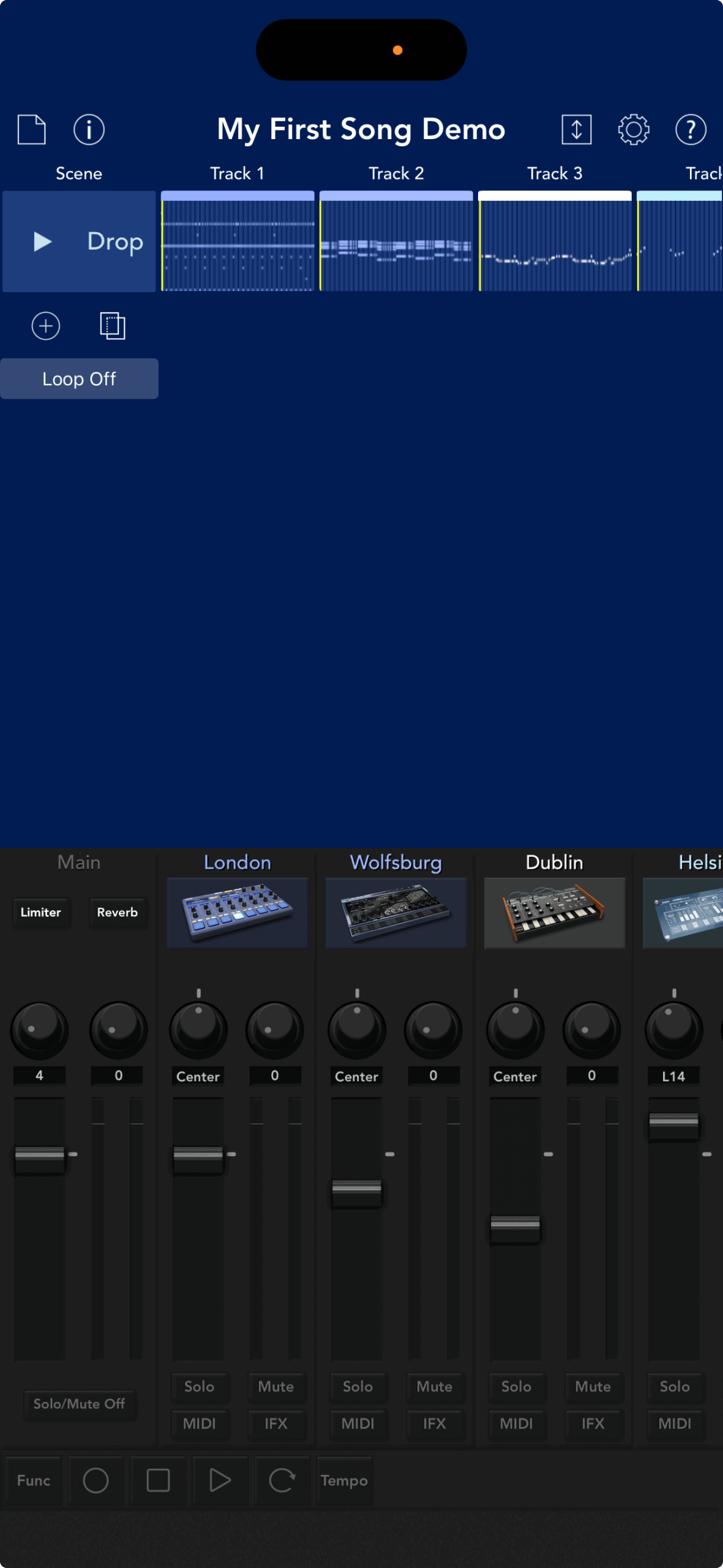The image size is (723, 1568).
Task: Open the new song document icon
Action: [32, 129]
